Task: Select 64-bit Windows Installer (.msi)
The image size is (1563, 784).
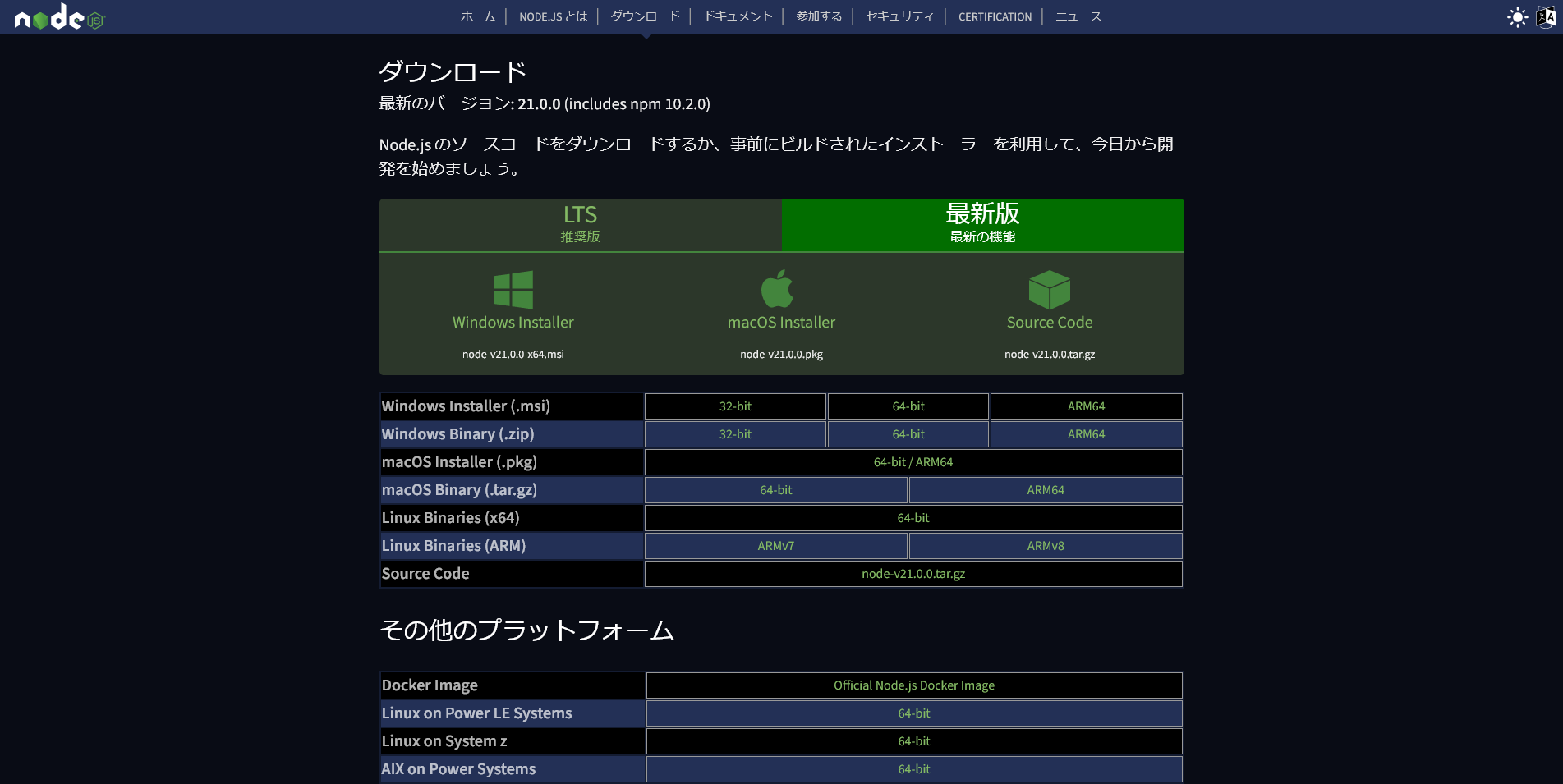Action: 908,406
